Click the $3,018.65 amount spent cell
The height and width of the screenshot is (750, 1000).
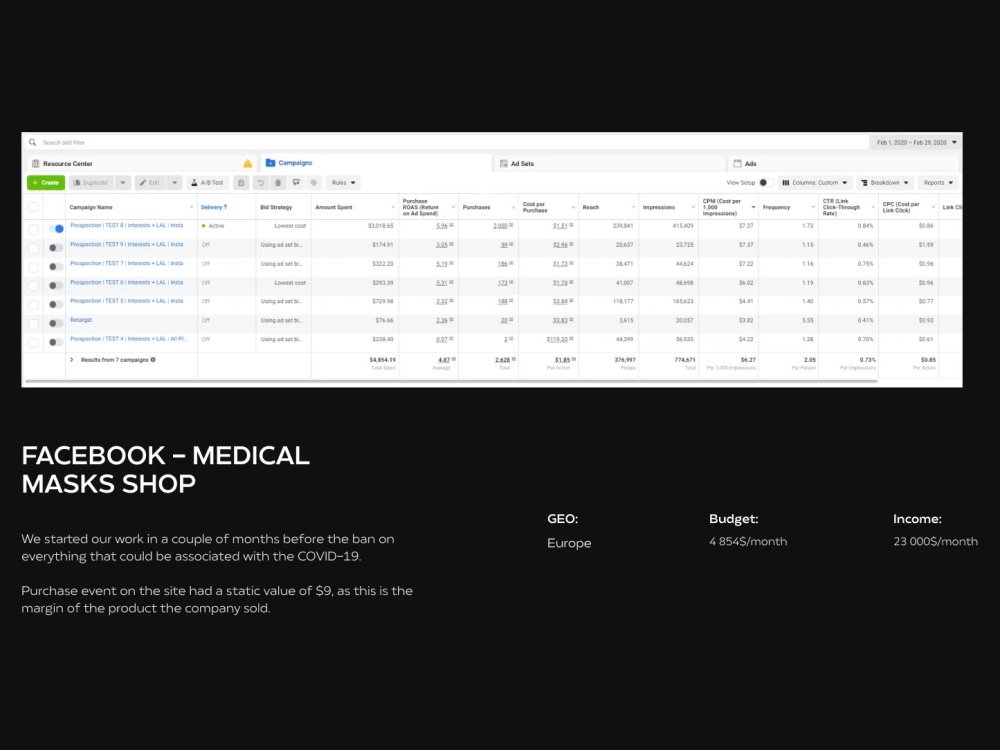tap(381, 226)
